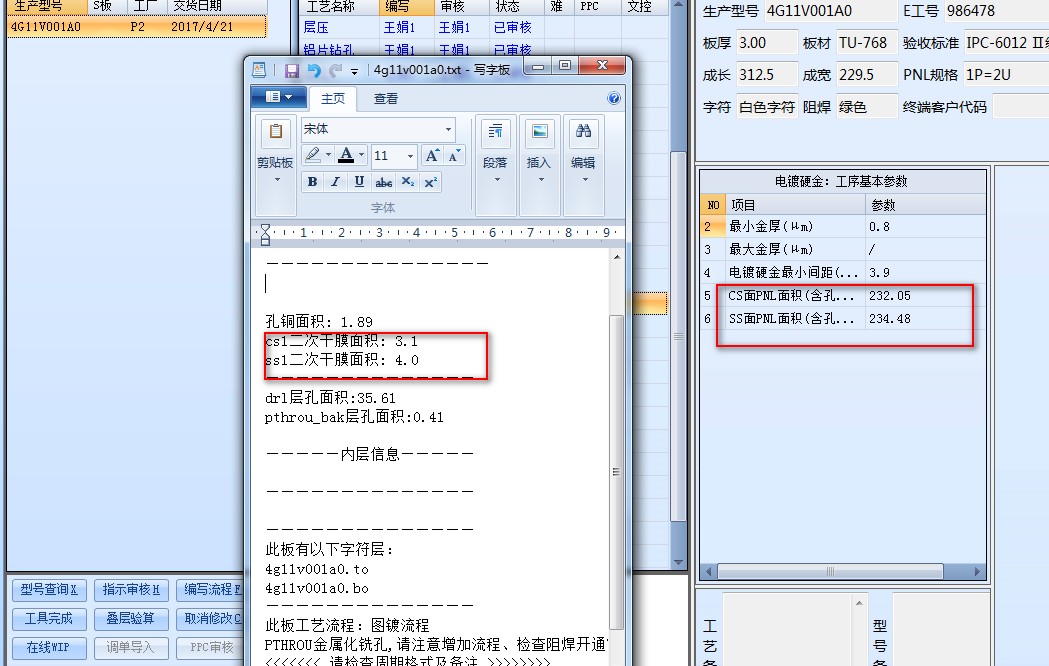
Task: Open the font size 11 dropdown
Action: click(410, 156)
